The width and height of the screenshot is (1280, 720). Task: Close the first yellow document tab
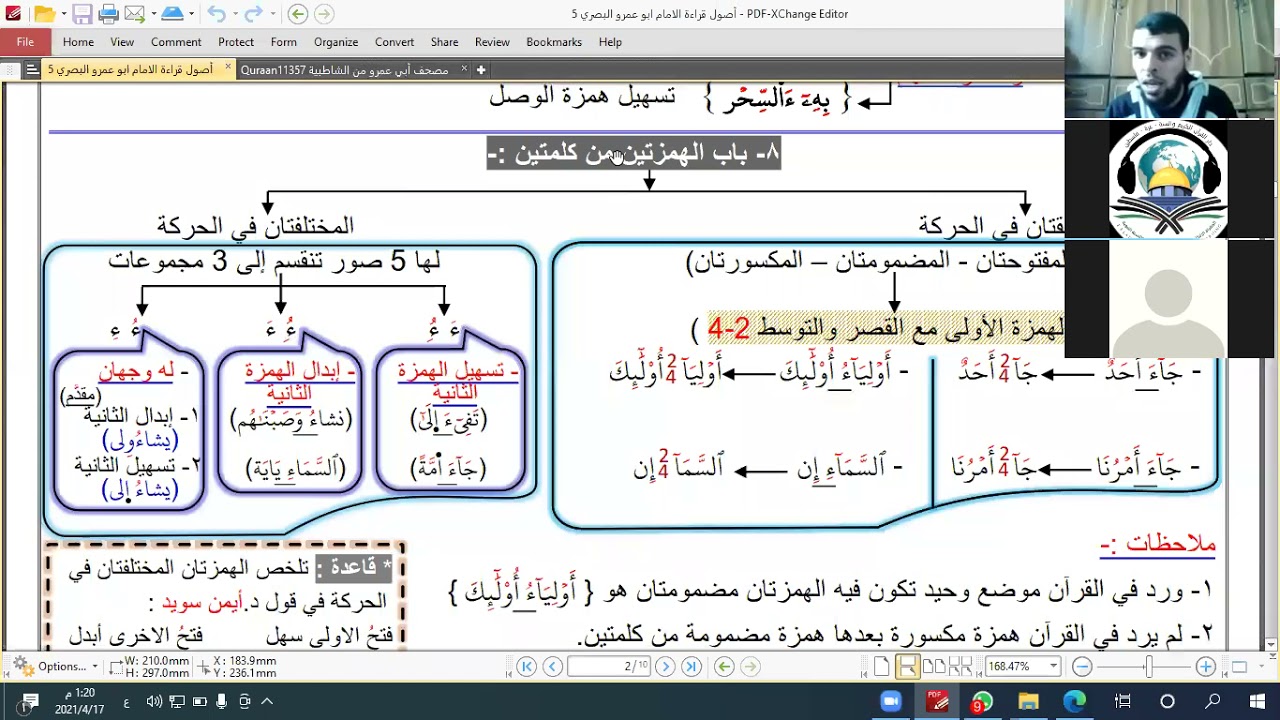pos(228,68)
